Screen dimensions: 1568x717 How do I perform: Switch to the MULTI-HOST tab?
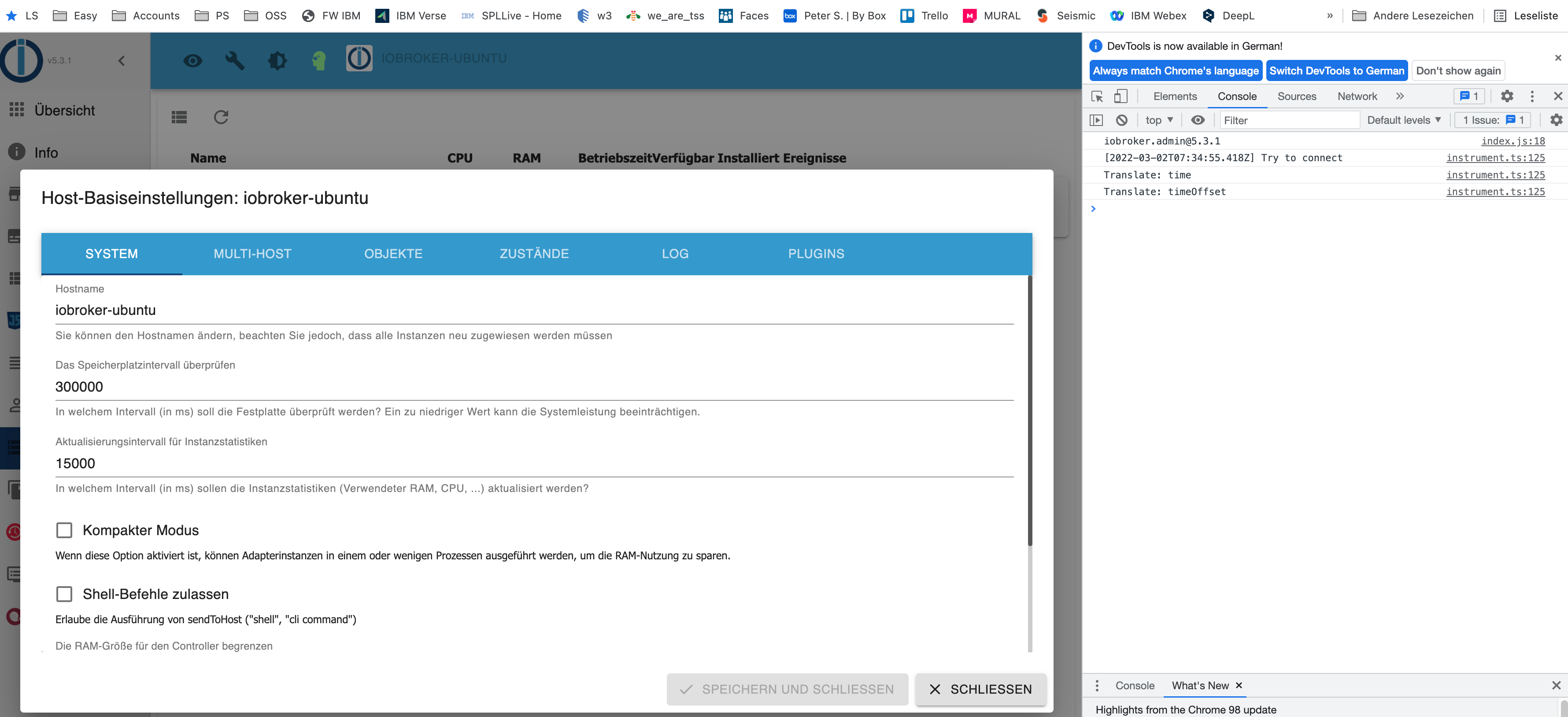click(x=253, y=254)
